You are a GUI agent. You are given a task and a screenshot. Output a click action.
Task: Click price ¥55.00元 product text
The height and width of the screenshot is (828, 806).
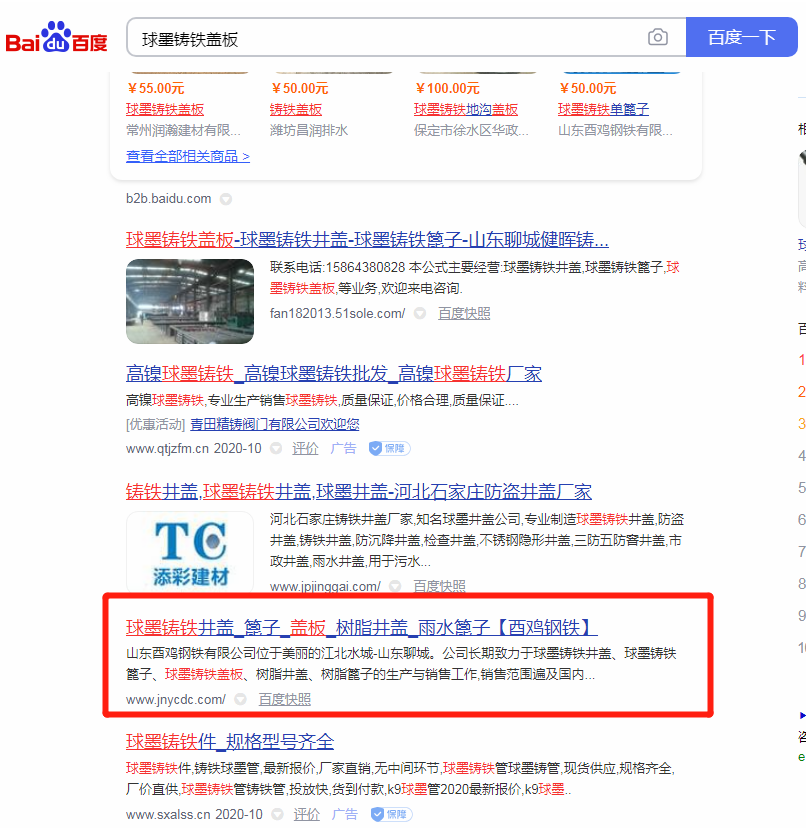(156, 88)
